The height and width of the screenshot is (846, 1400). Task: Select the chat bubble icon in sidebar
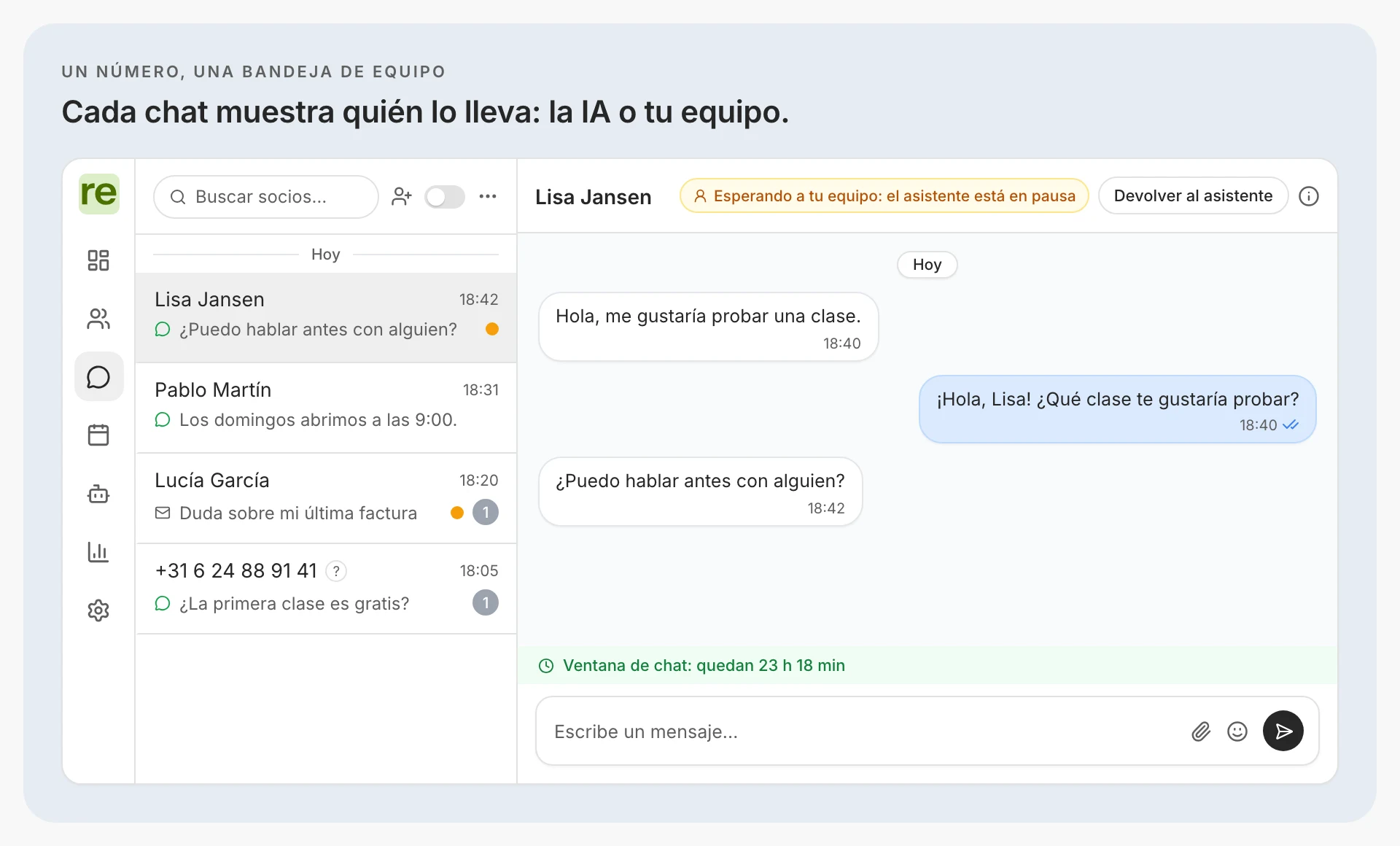click(x=98, y=377)
